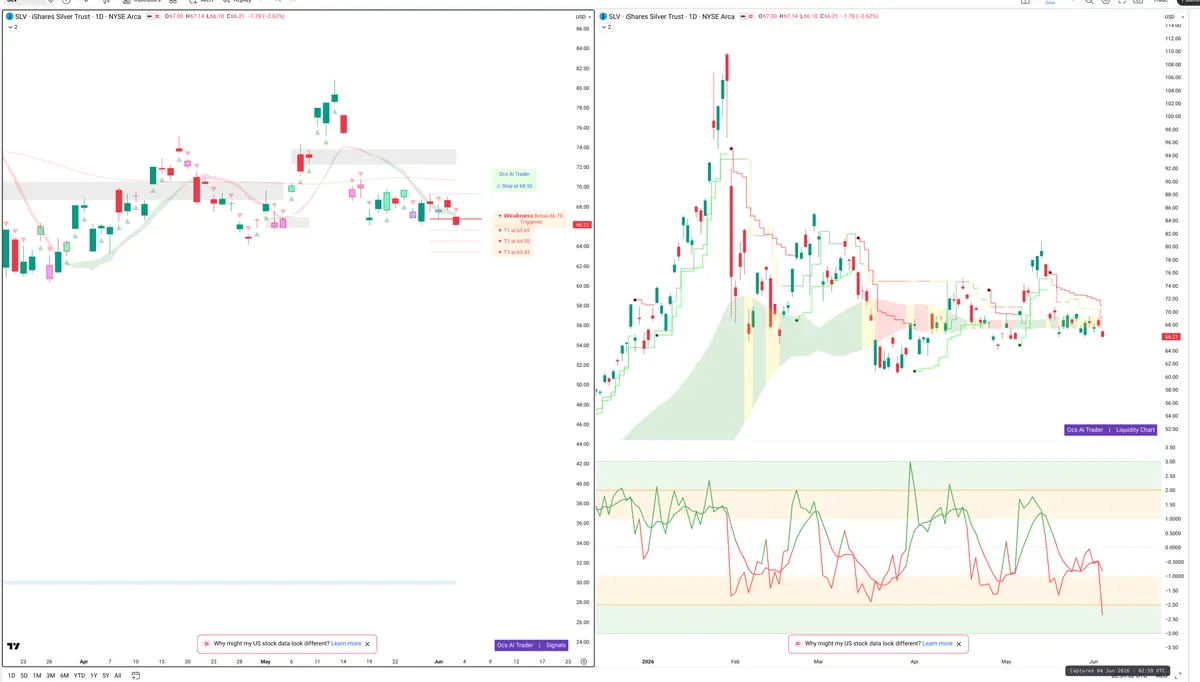The height and width of the screenshot is (682, 1200).
Task: Click the TradingView logo on left chart
Action: (x=13, y=646)
